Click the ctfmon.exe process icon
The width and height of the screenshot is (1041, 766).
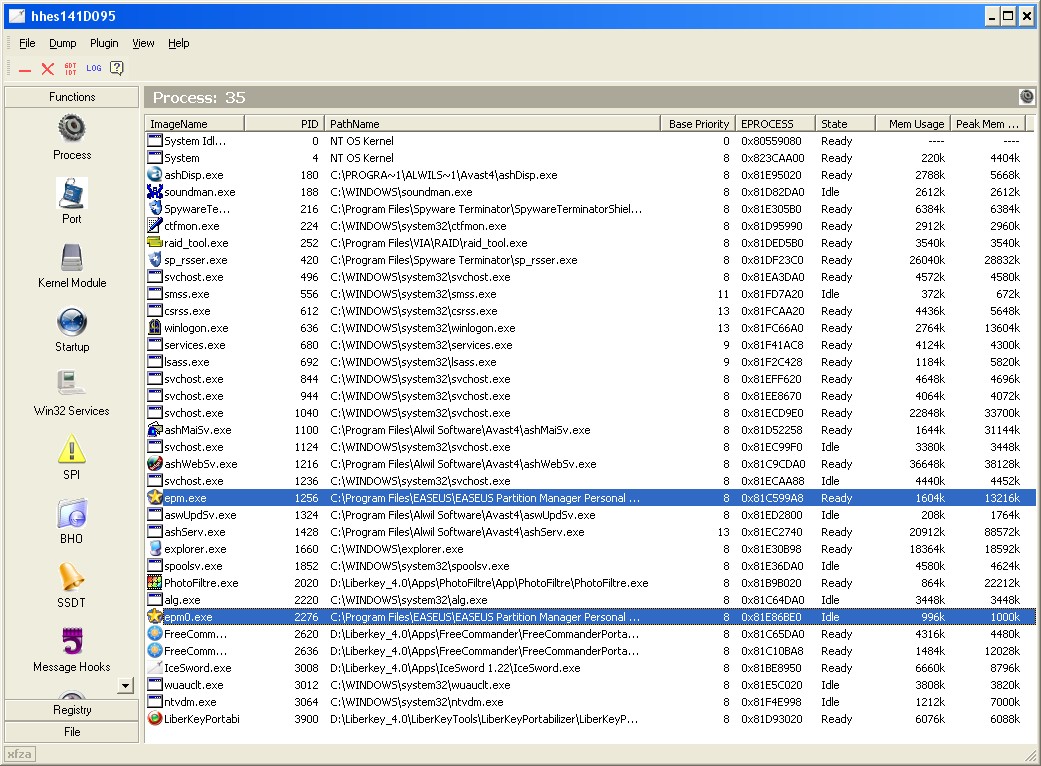tap(155, 226)
